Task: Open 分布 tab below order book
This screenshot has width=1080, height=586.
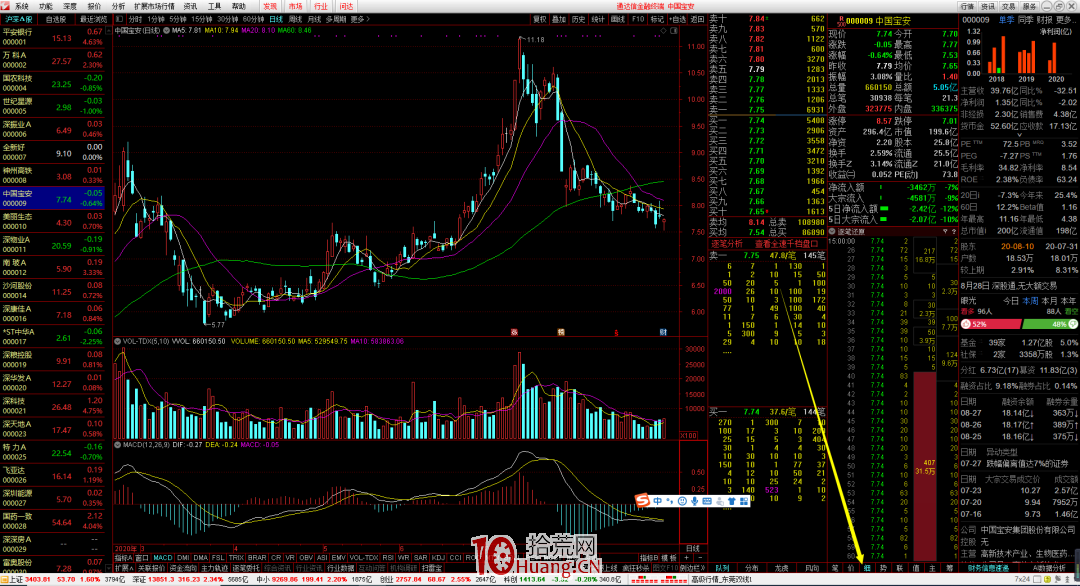Action: (751, 568)
